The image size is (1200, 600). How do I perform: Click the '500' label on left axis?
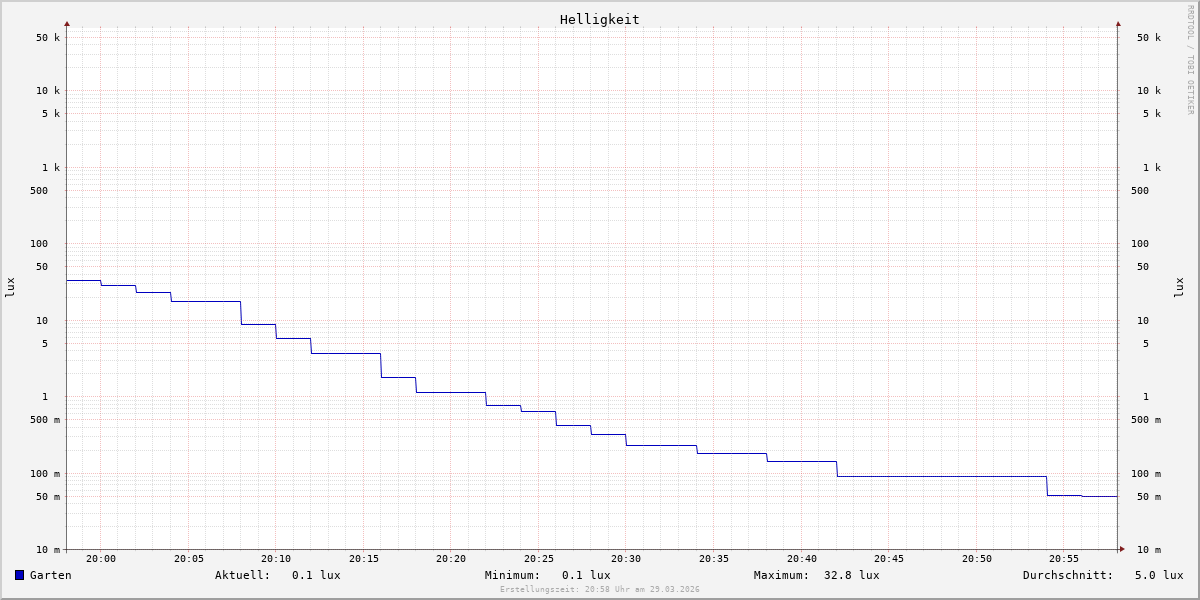coord(39,191)
